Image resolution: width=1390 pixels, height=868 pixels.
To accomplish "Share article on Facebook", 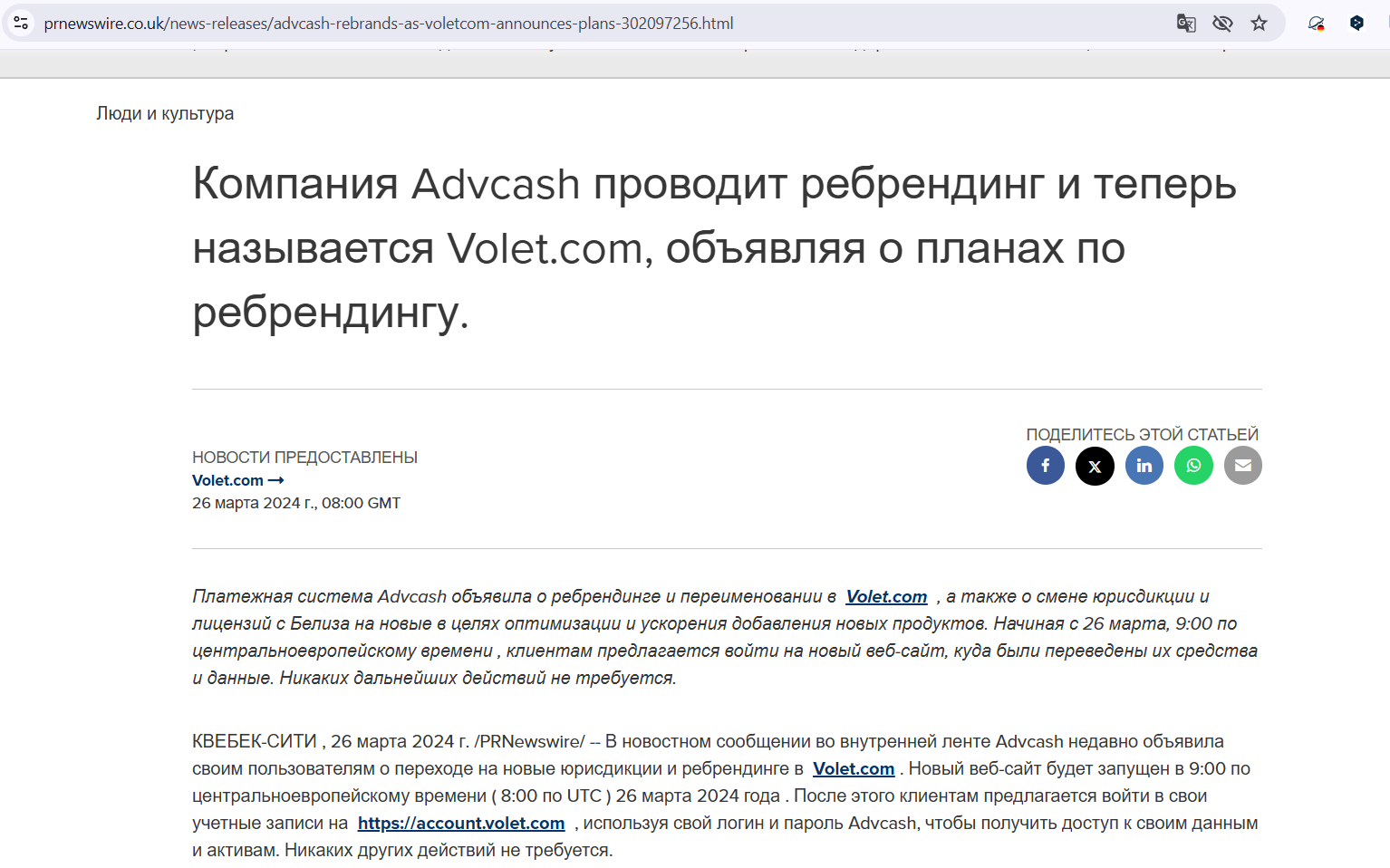I will tap(1046, 466).
